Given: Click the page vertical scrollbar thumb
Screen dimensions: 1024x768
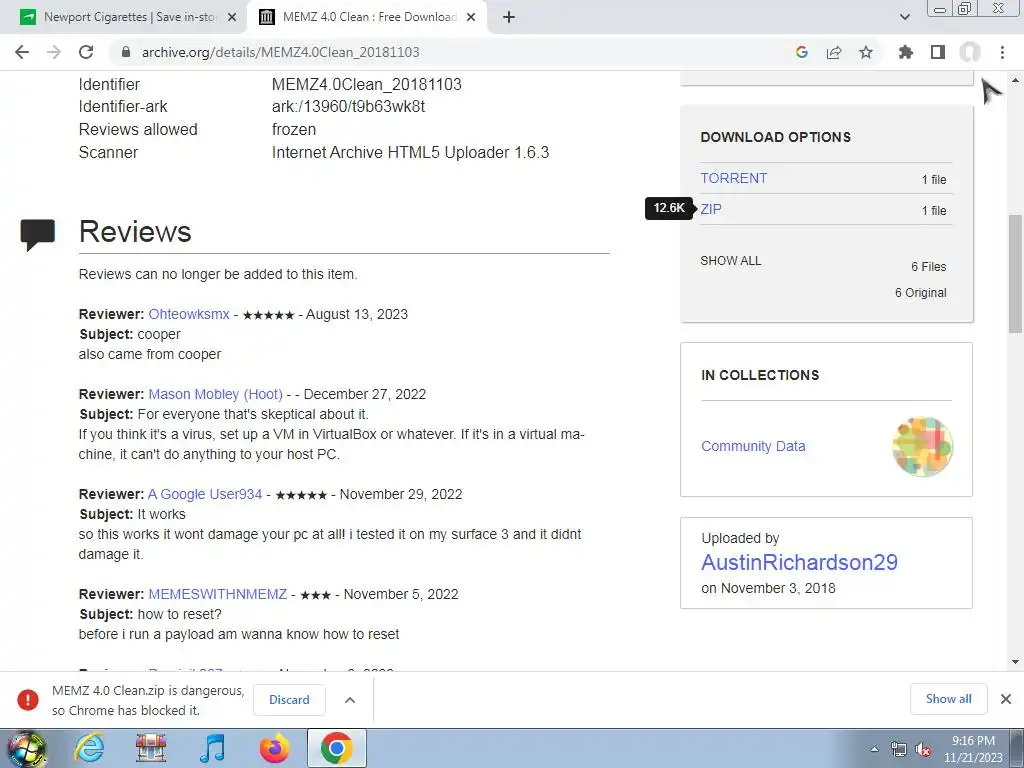Looking at the screenshot, I should [1015, 273].
